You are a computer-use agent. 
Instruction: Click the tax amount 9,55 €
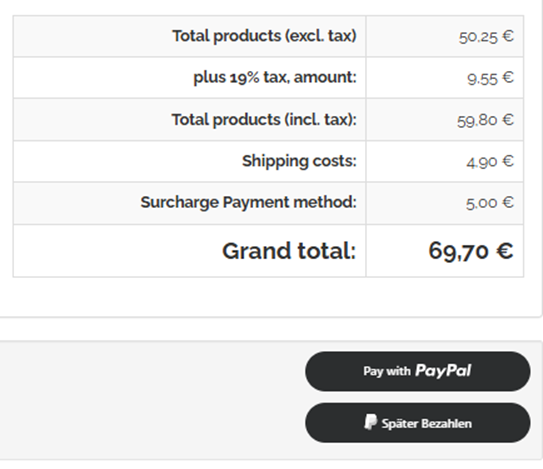[490, 78]
